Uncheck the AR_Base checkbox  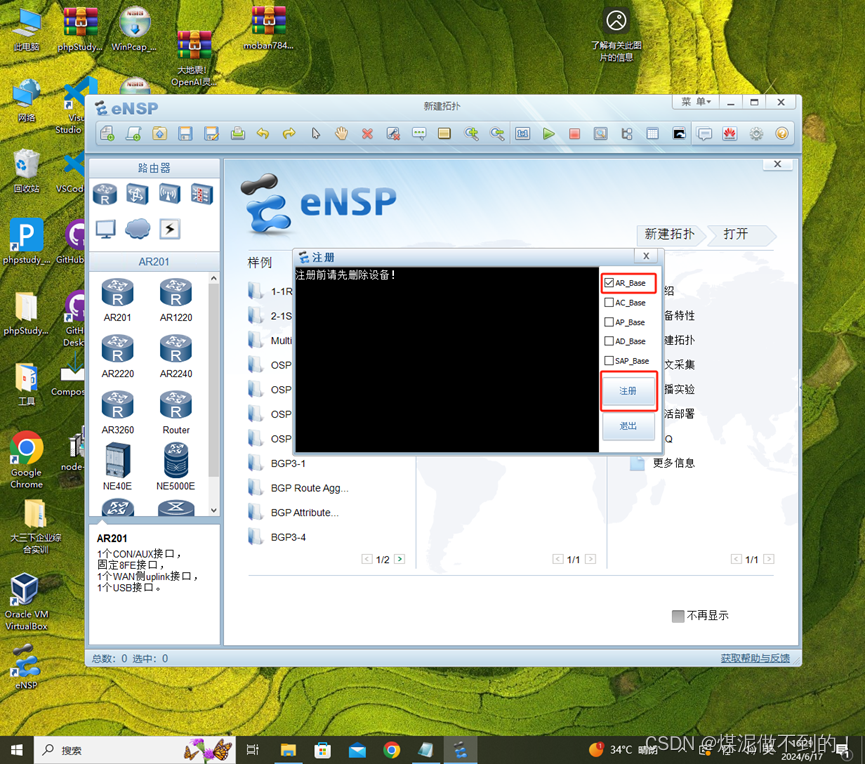pyautogui.click(x=608, y=282)
